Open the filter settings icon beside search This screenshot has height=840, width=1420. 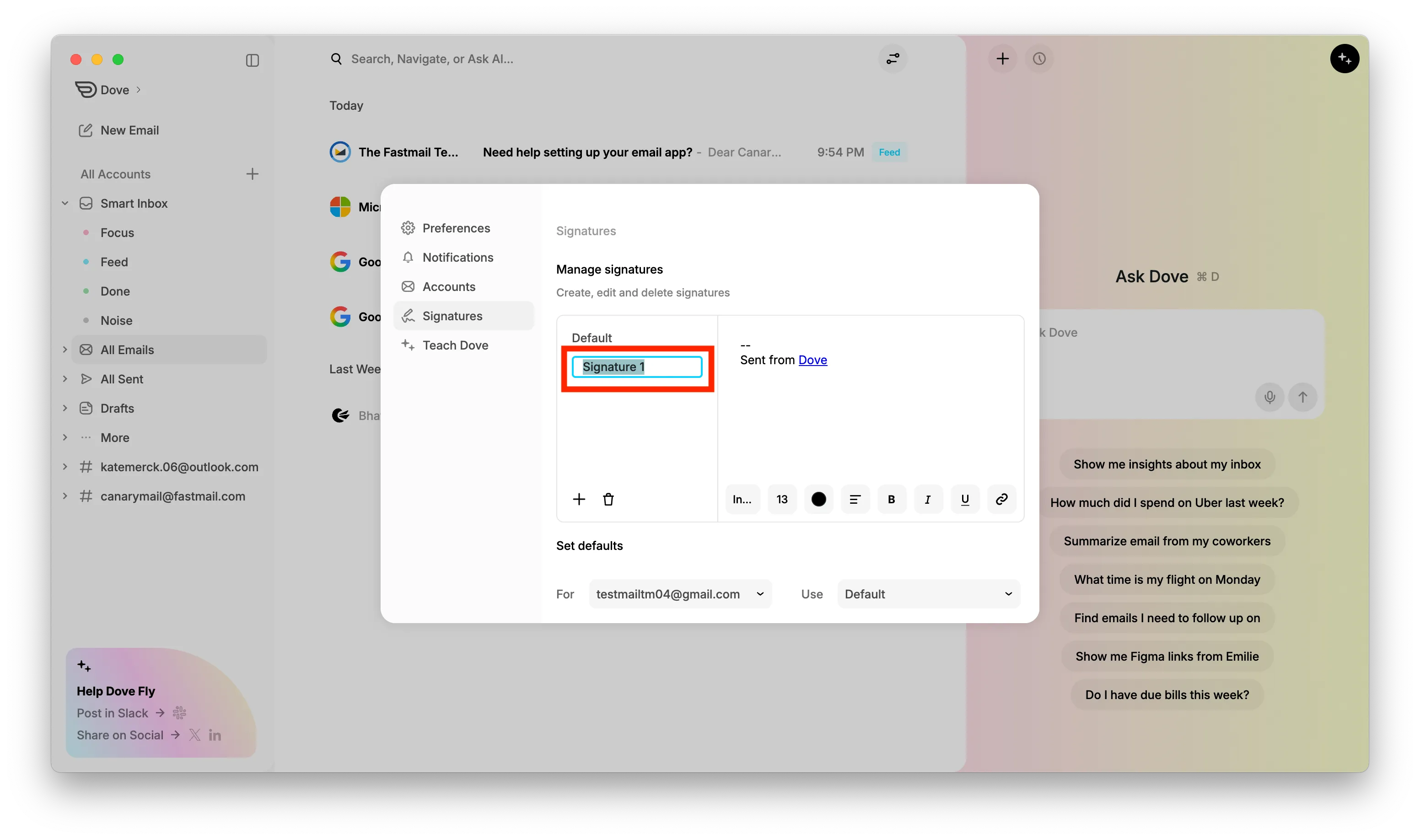(893, 59)
